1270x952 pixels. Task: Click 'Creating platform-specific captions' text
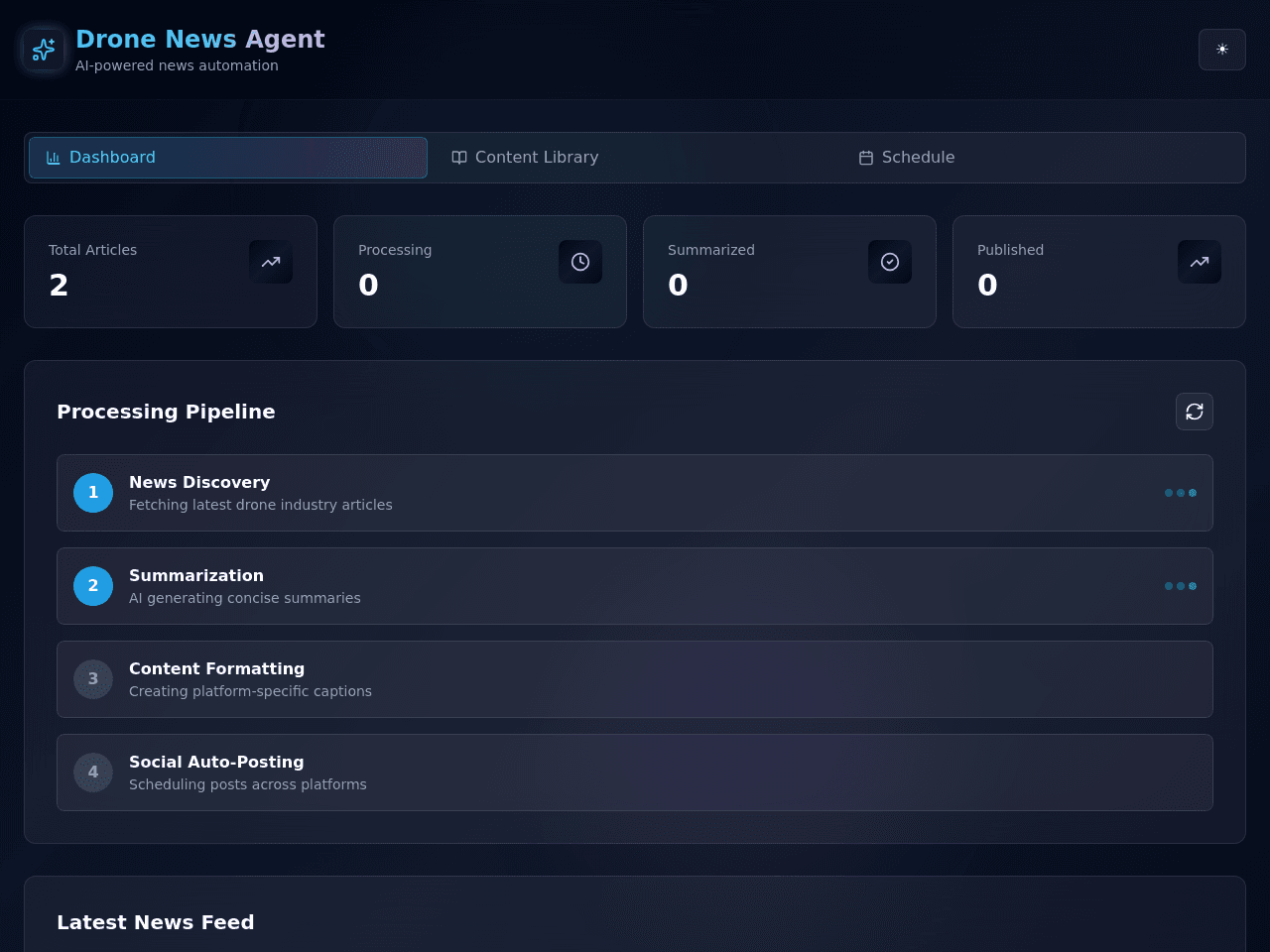pos(250,691)
